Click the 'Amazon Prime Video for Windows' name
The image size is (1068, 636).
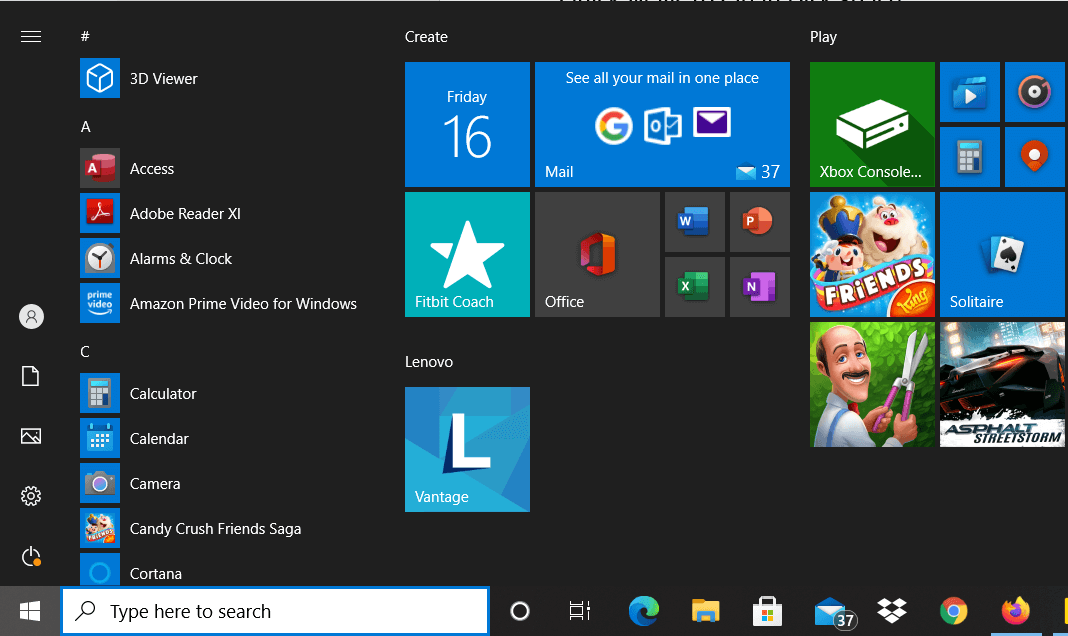point(243,304)
